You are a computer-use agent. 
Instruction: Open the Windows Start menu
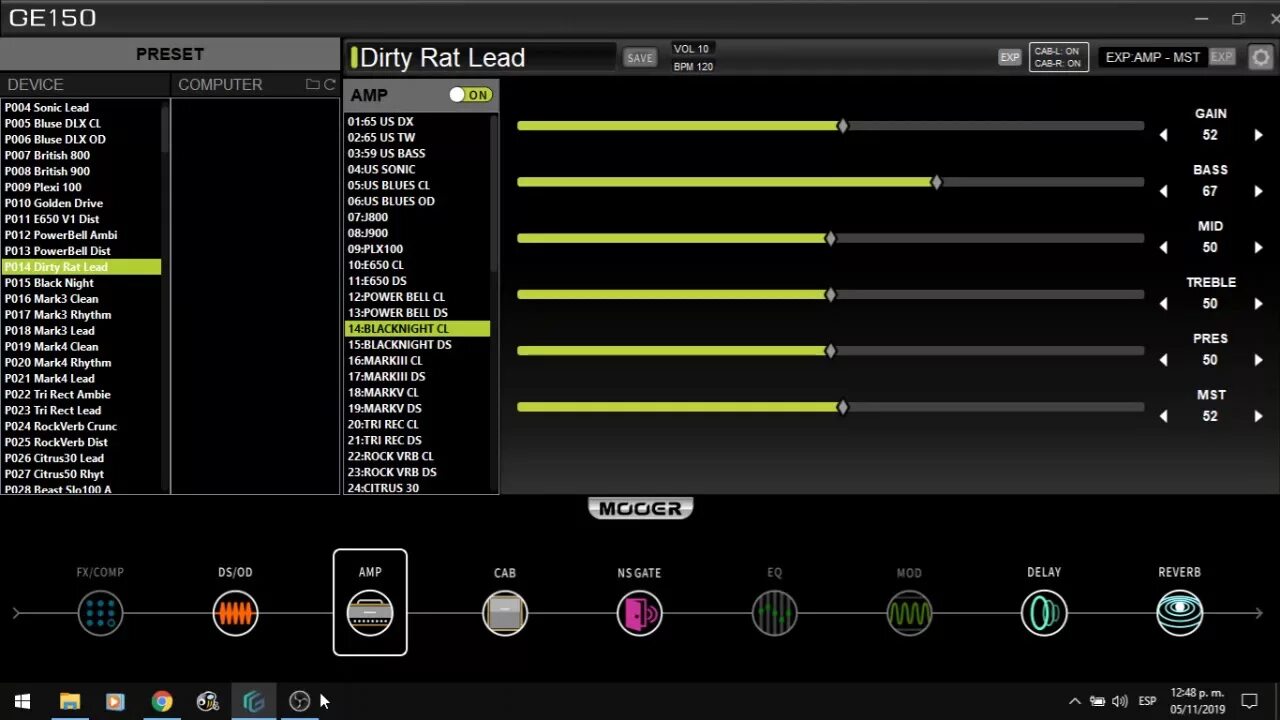22,701
